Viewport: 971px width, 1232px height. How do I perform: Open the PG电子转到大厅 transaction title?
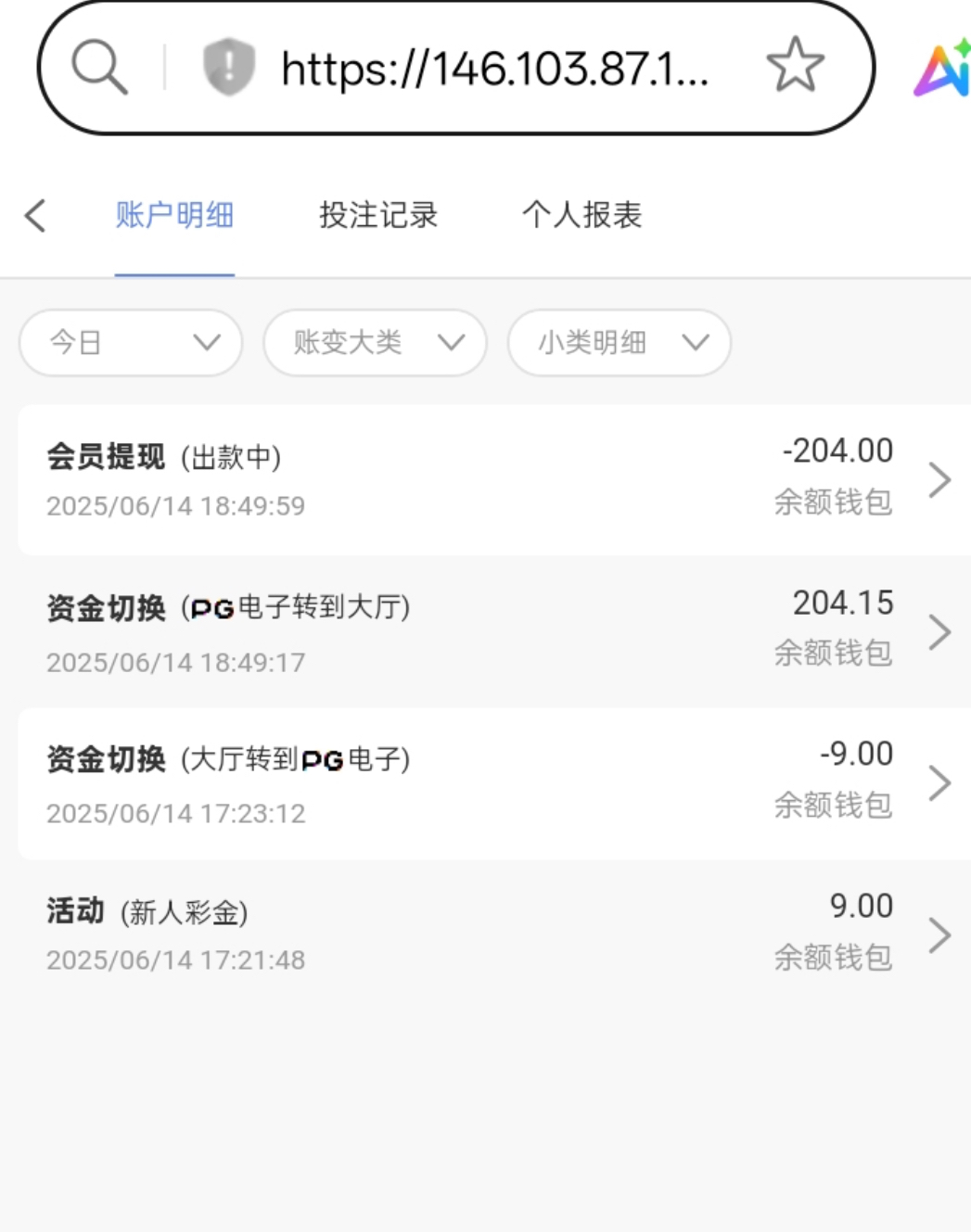tap(228, 608)
